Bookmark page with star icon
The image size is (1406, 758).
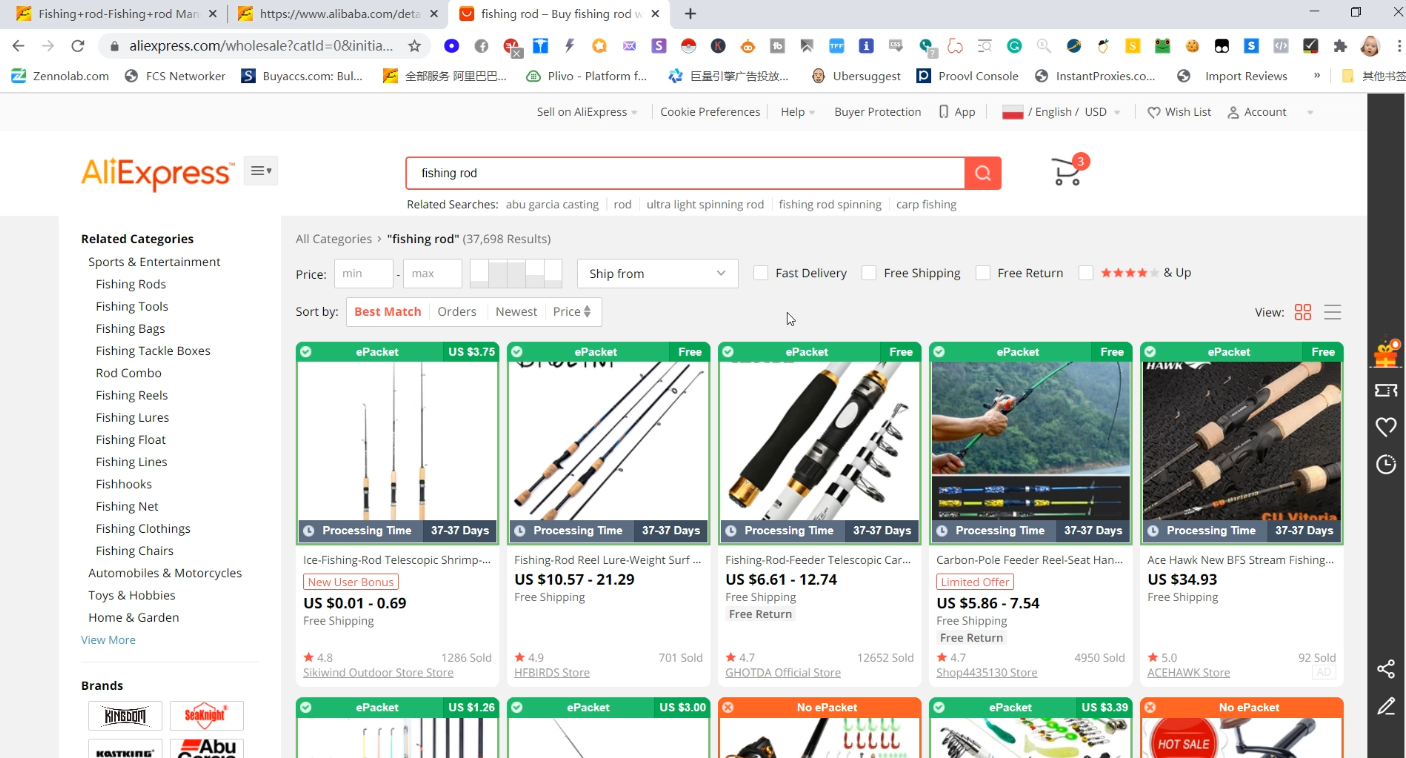(415, 46)
